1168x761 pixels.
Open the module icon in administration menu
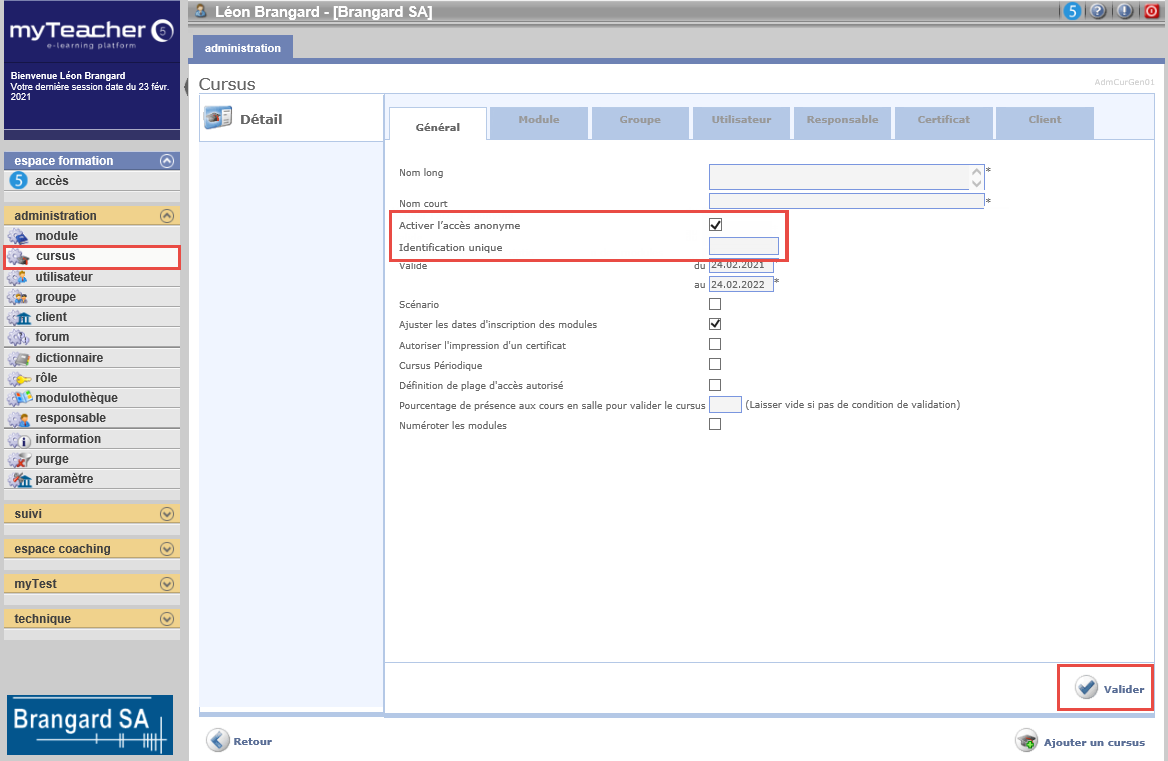click(18, 236)
